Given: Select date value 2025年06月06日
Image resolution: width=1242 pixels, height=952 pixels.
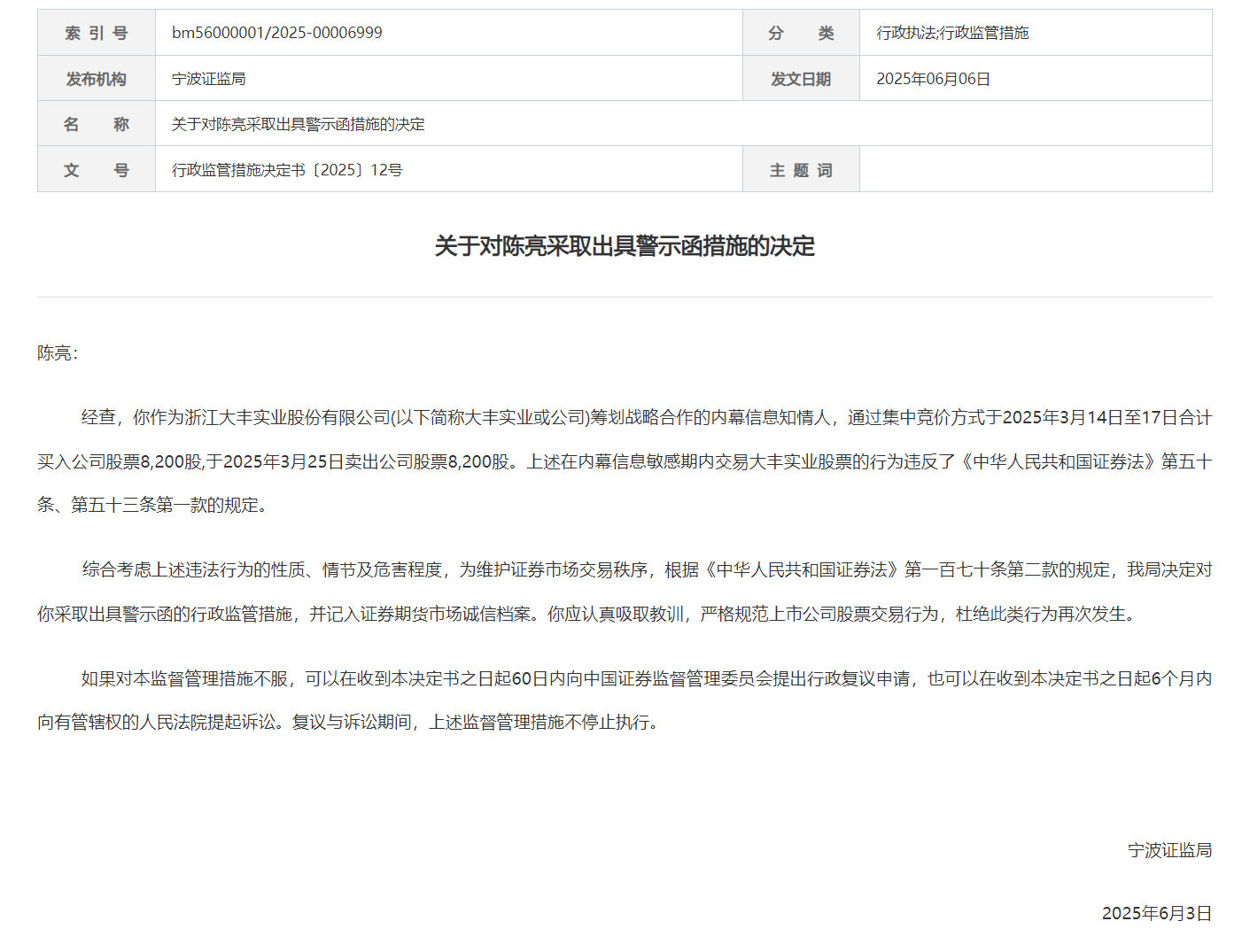Looking at the screenshot, I should pos(933,79).
